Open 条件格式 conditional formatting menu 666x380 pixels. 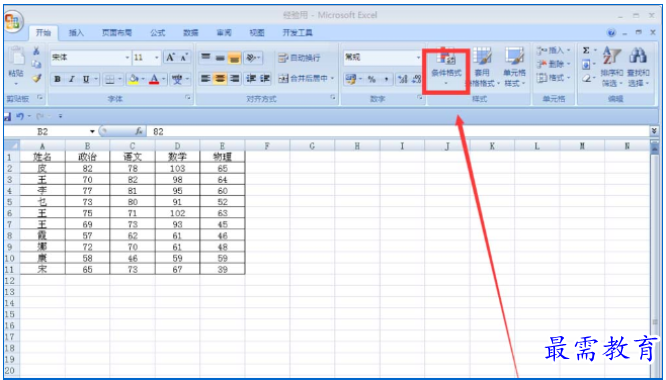(446, 68)
